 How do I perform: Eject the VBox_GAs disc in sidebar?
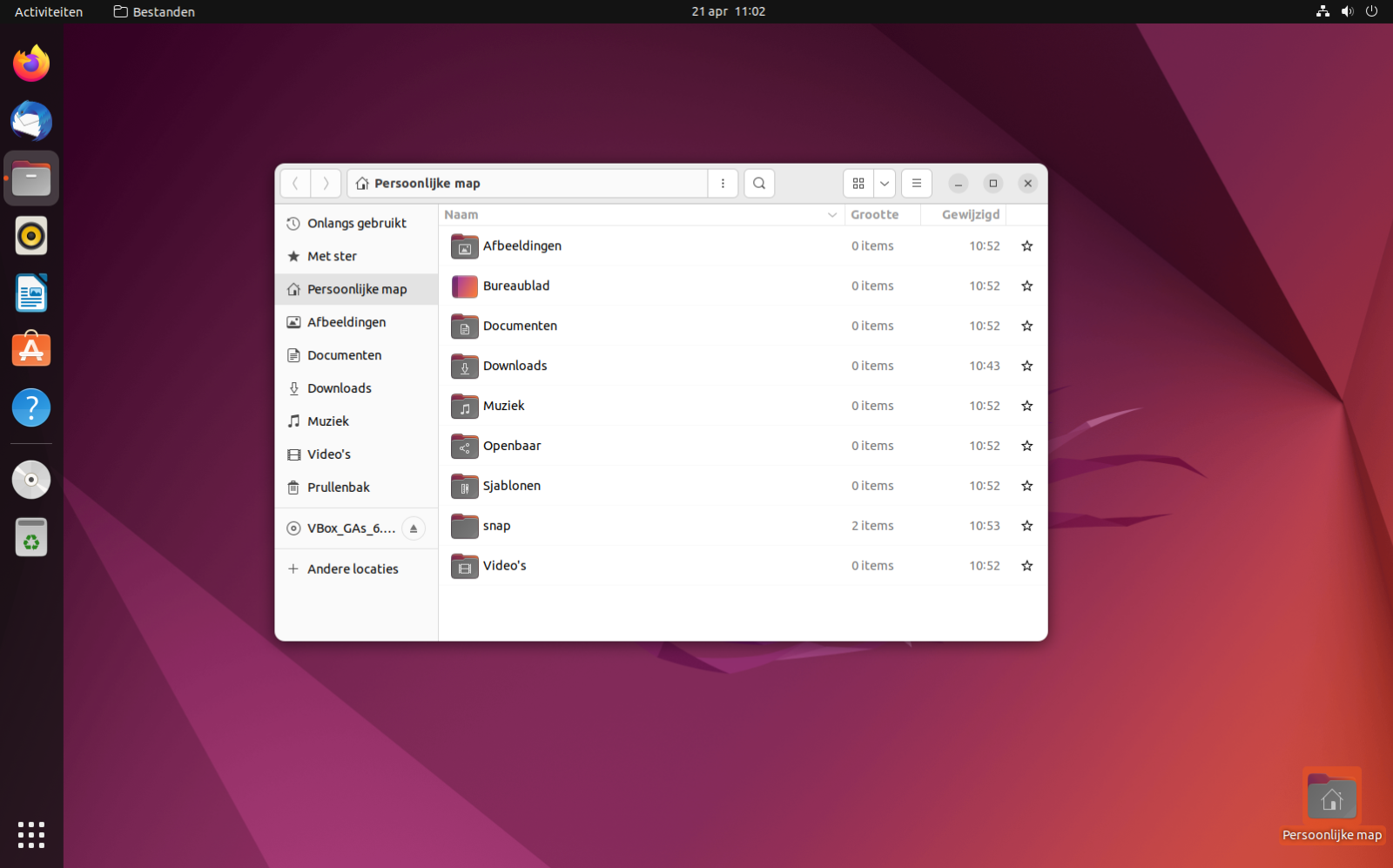[414, 528]
